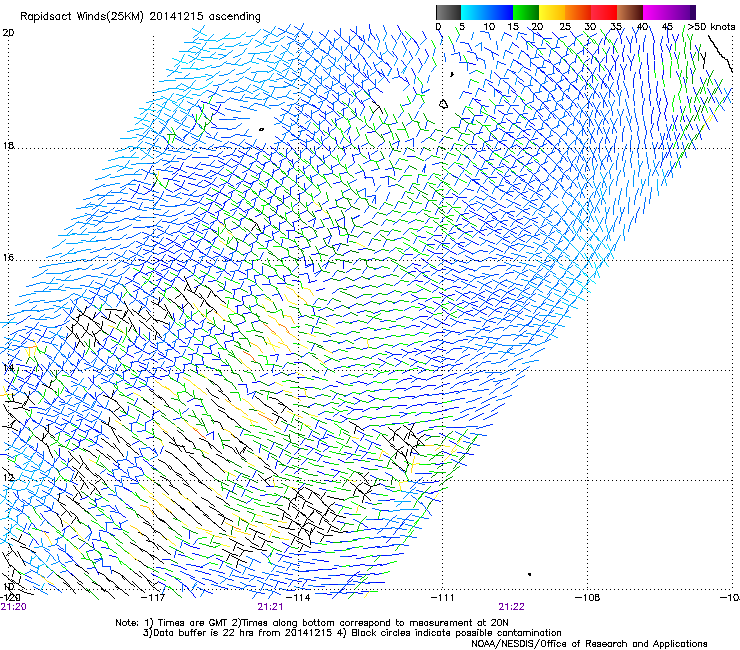The height and width of the screenshot is (650, 740).
Task: Select the red 30-35 knots color band
Action: (x=604, y=12)
